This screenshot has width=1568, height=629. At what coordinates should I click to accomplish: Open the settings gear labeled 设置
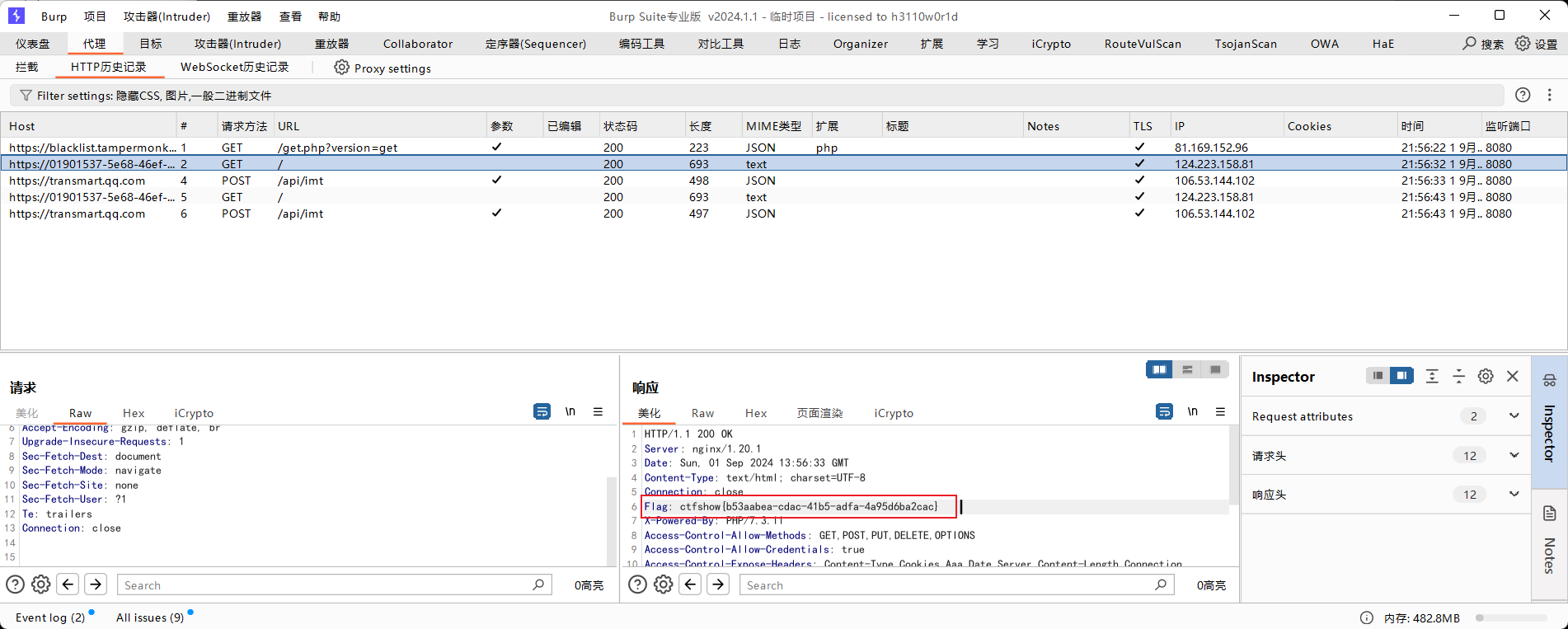(1523, 44)
